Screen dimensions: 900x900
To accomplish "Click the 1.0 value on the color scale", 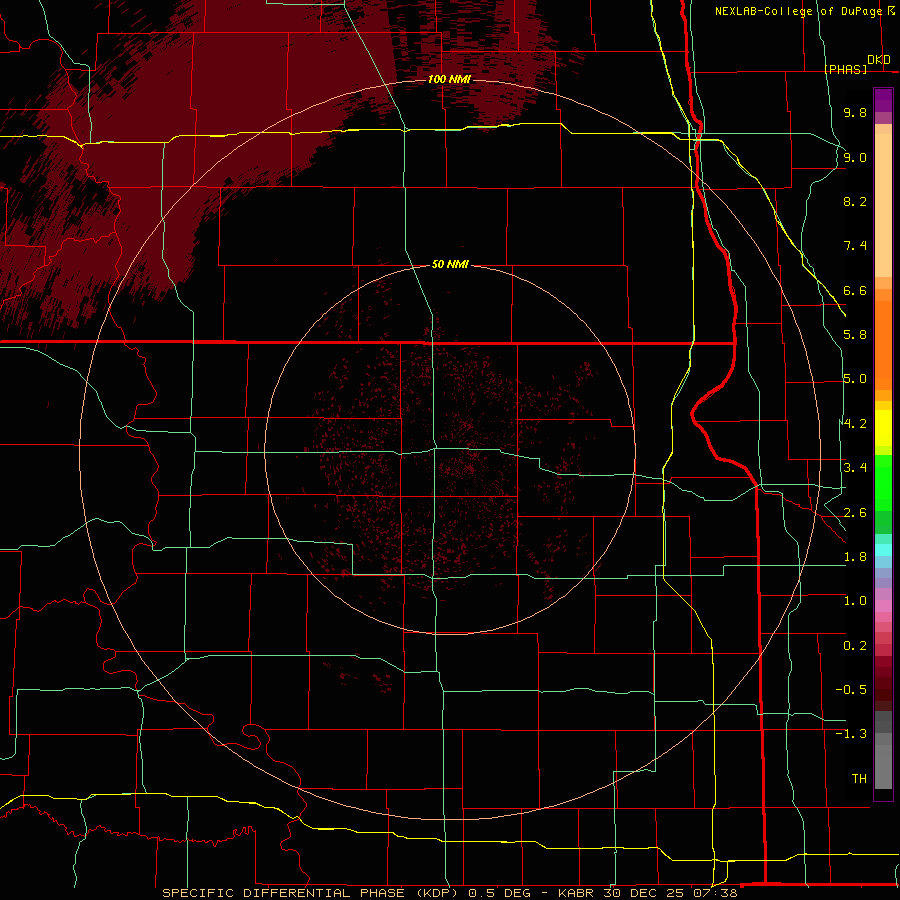I will tap(855, 601).
